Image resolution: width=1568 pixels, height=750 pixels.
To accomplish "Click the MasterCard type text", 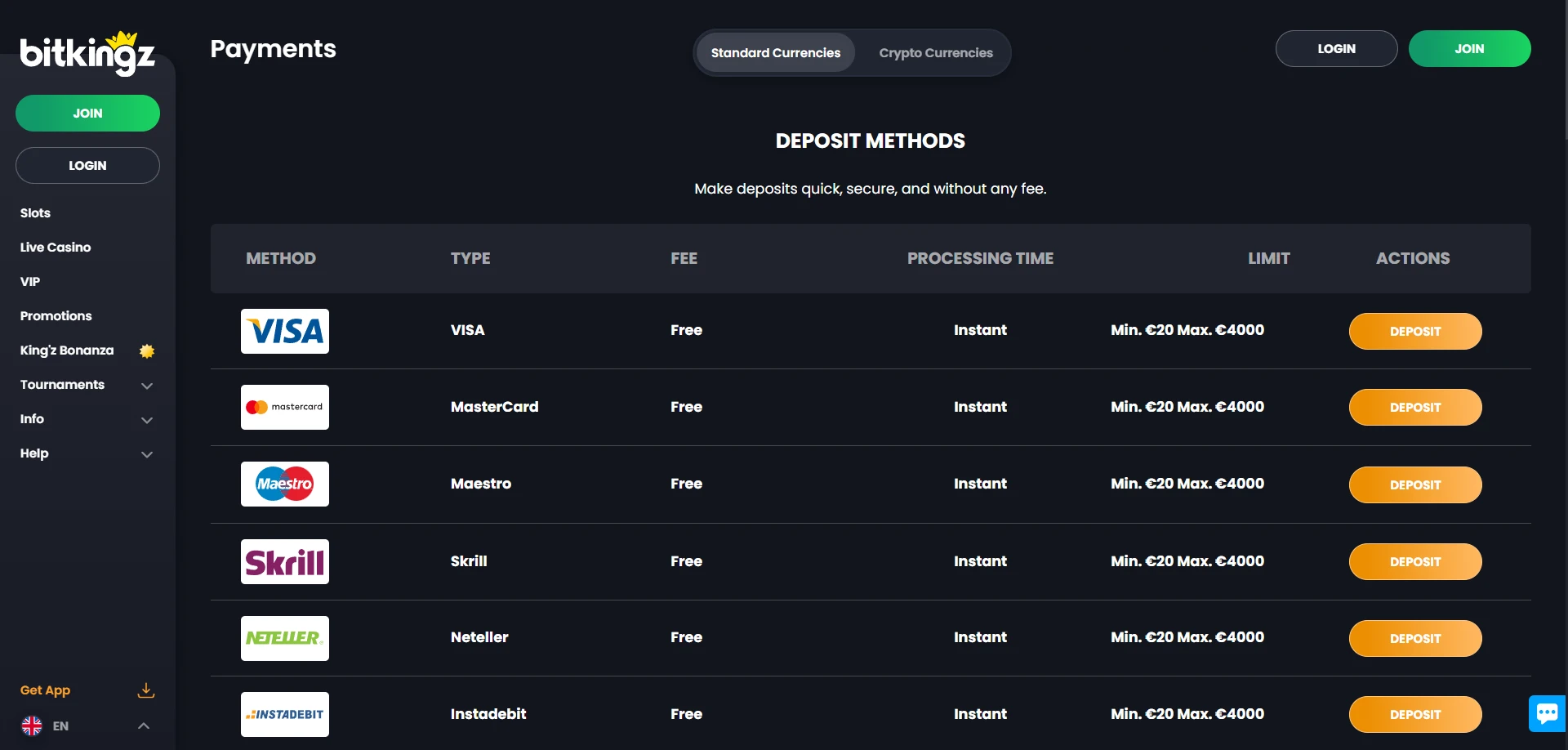I will tap(494, 407).
